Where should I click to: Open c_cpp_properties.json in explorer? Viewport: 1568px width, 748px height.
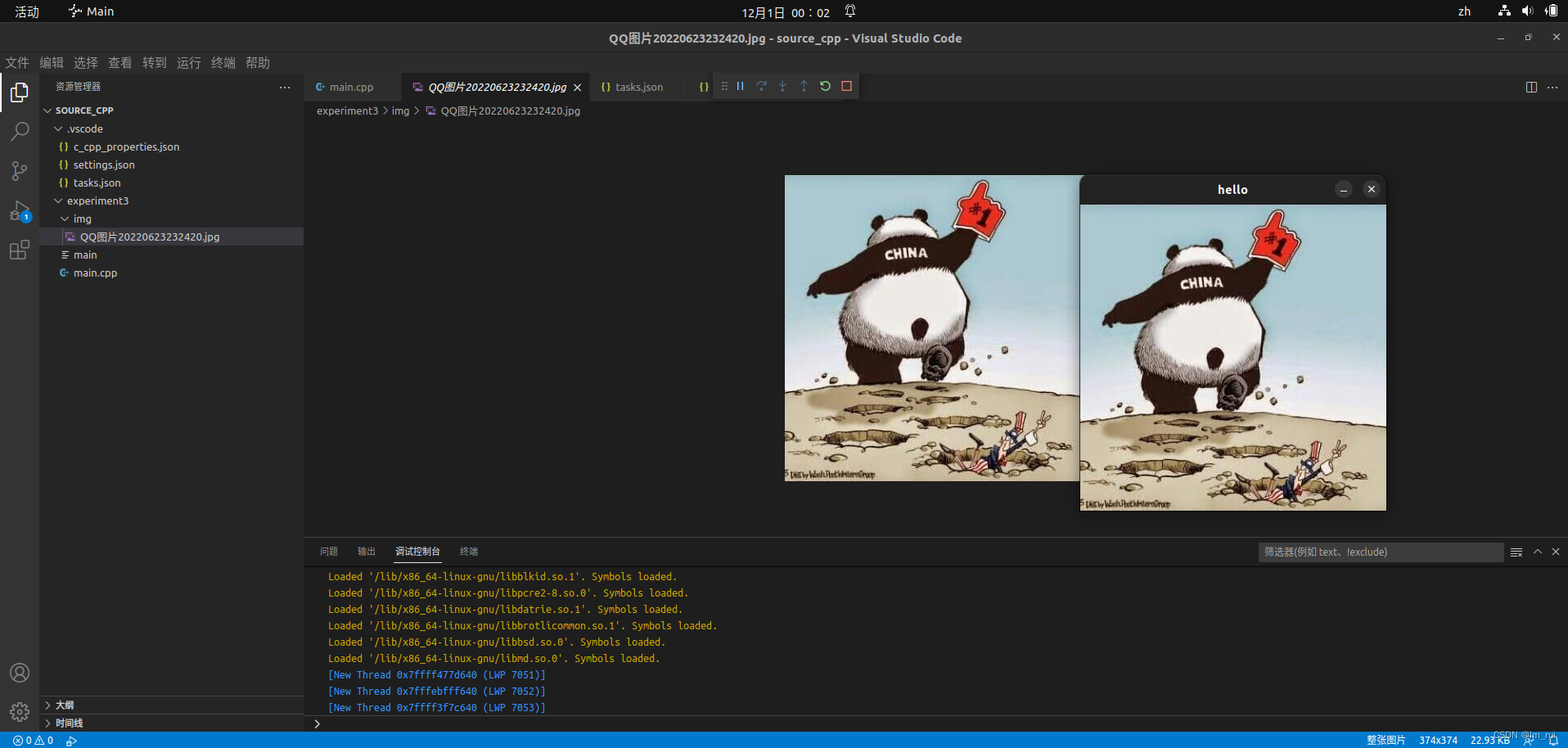click(171, 146)
